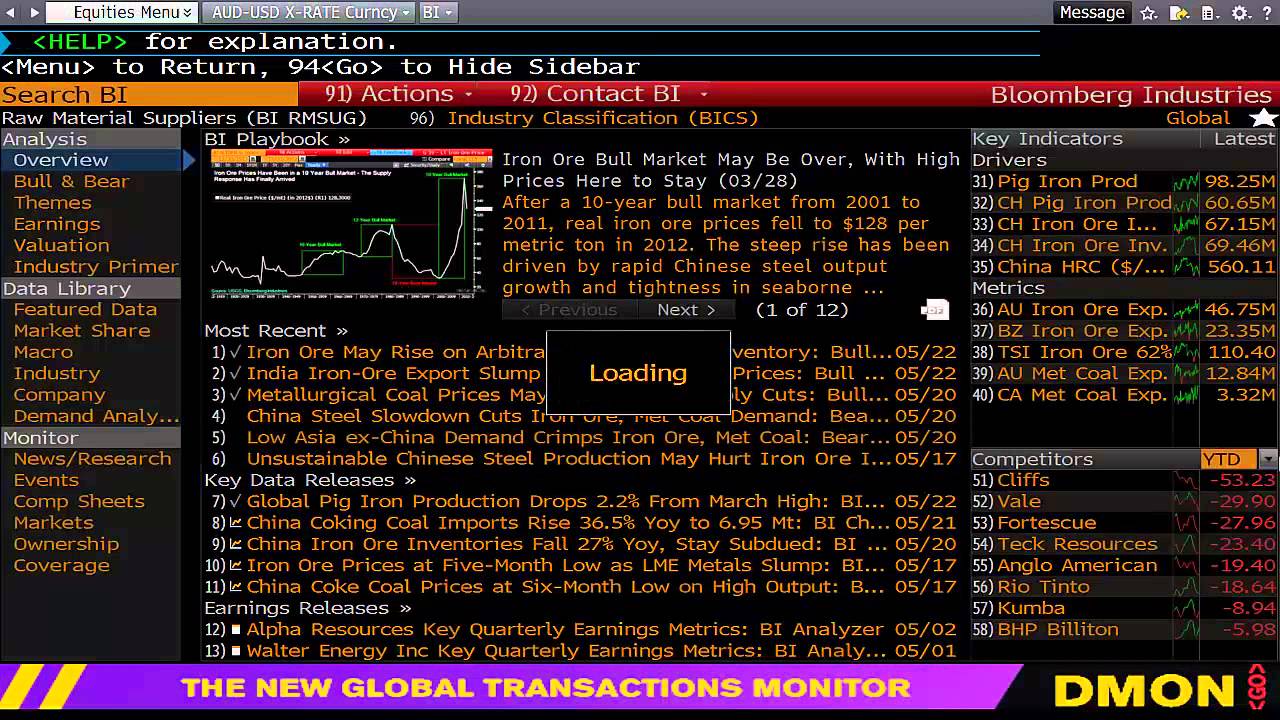Image resolution: width=1280 pixels, height=720 pixels.
Task: Click Next in the BI Playbook pager
Action: (686, 310)
